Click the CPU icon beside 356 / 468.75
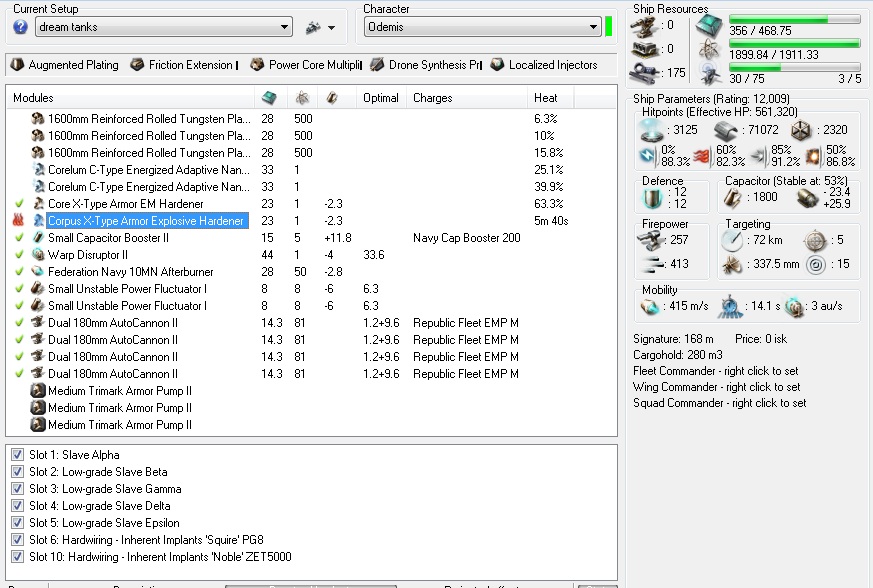Screen dimensions: 873x588 tap(710, 26)
